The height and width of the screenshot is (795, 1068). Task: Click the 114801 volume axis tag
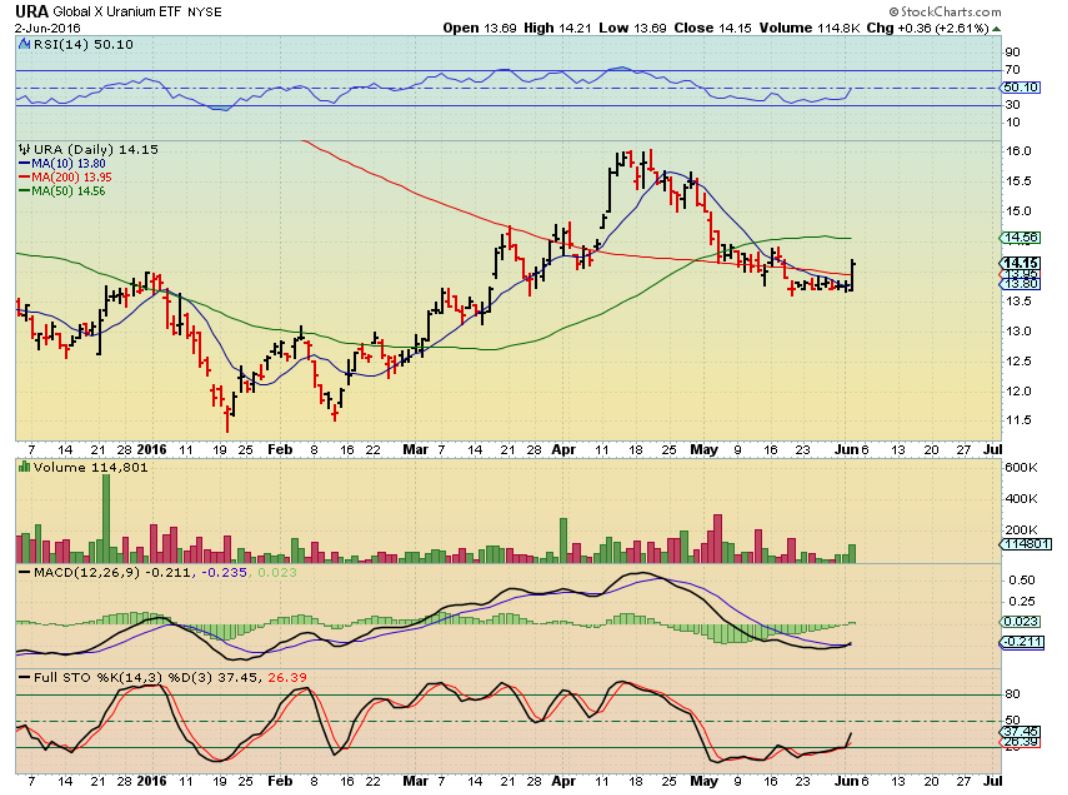pos(1025,544)
